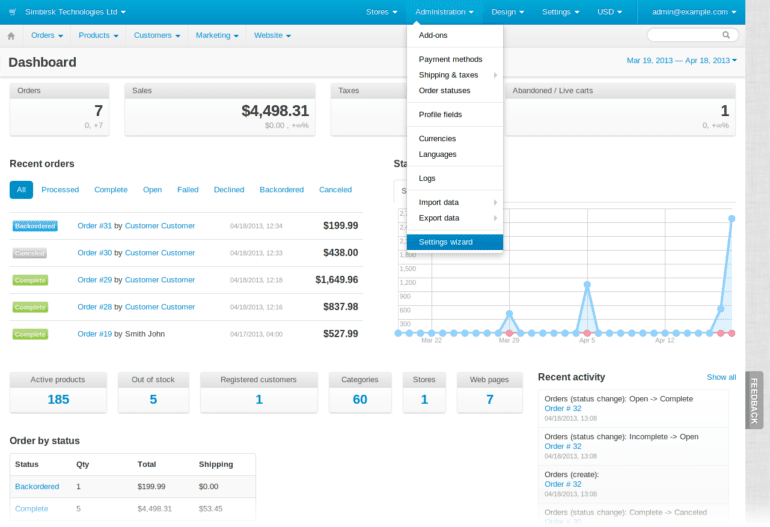Open the Design menu
Screen dimensions: 770x527
click(x=508, y=12)
